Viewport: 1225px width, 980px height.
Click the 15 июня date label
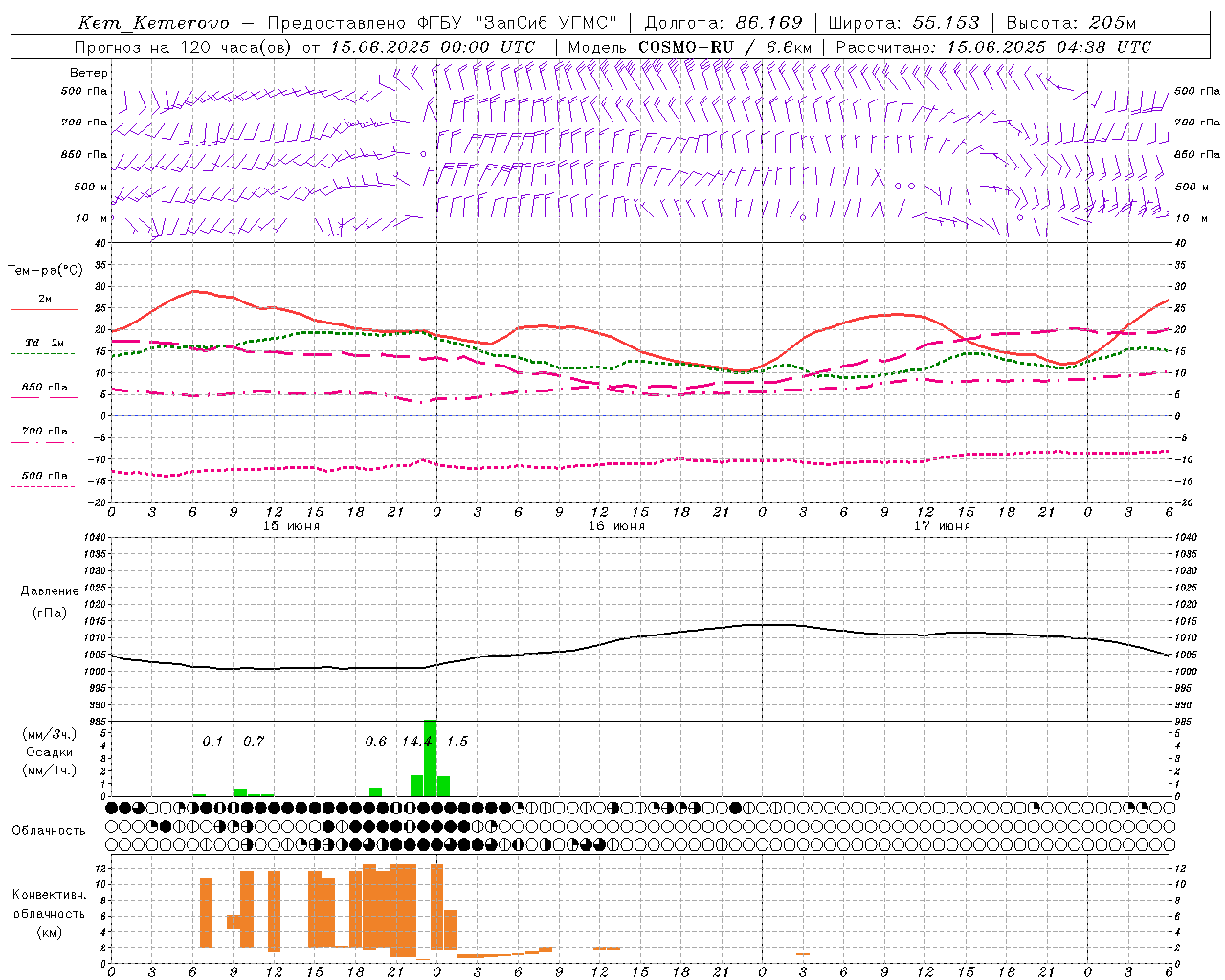[291, 525]
